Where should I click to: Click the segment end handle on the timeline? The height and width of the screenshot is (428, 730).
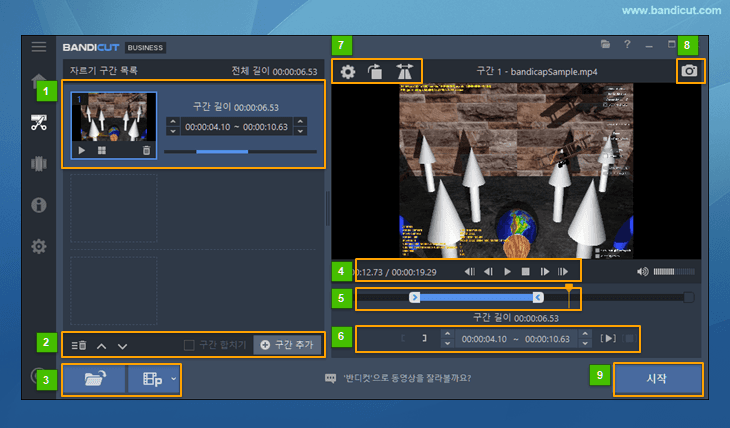click(x=538, y=297)
